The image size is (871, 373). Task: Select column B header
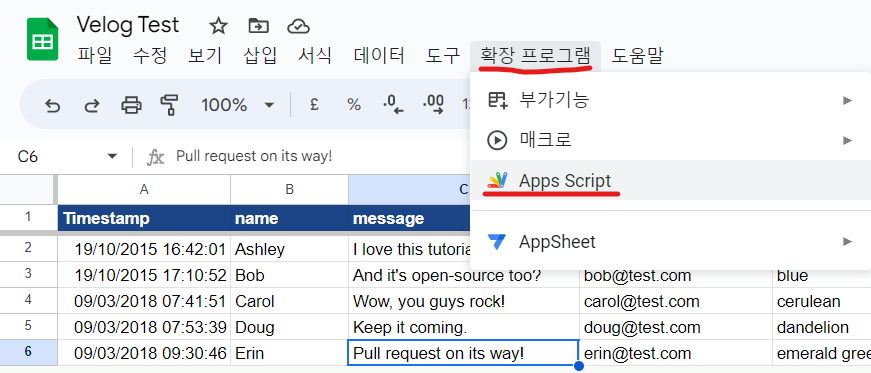coord(289,190)
